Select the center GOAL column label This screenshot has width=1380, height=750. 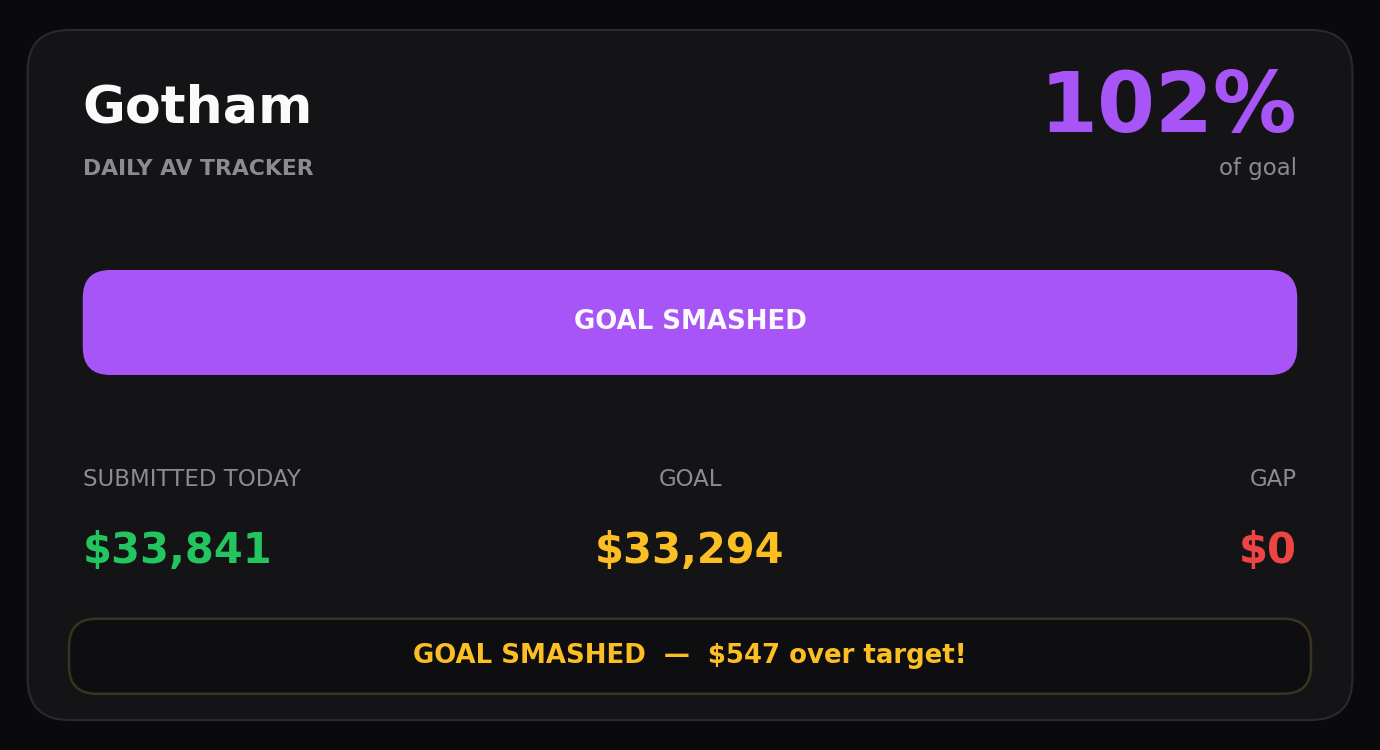[x=690, y=479]
